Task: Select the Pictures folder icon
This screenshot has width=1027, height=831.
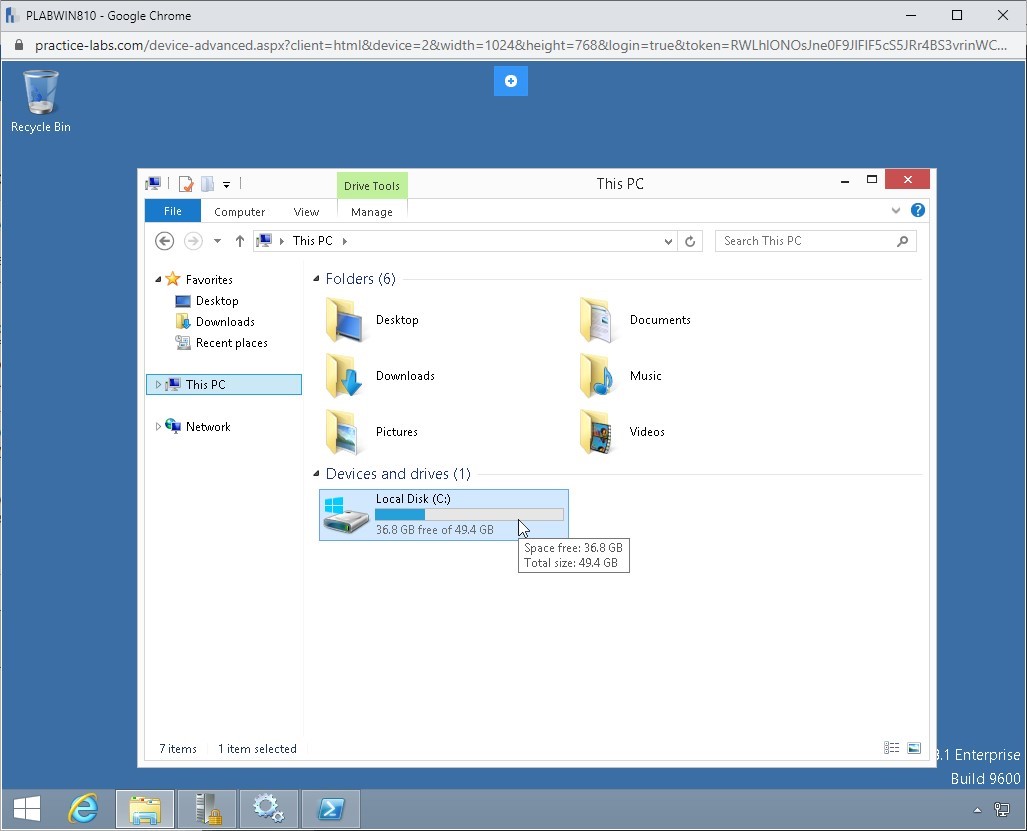Action: coord(344,432)
